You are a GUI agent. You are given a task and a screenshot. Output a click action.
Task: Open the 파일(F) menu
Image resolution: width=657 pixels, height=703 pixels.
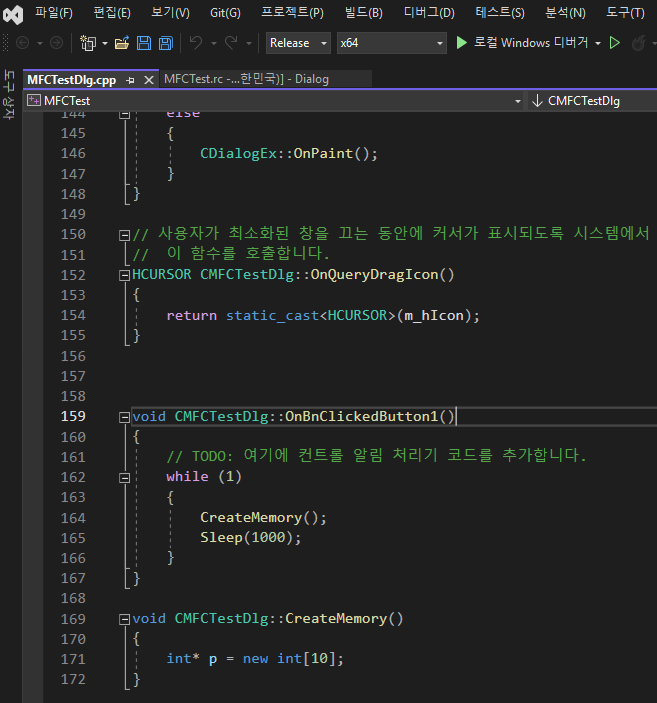[x=54, y=13]
